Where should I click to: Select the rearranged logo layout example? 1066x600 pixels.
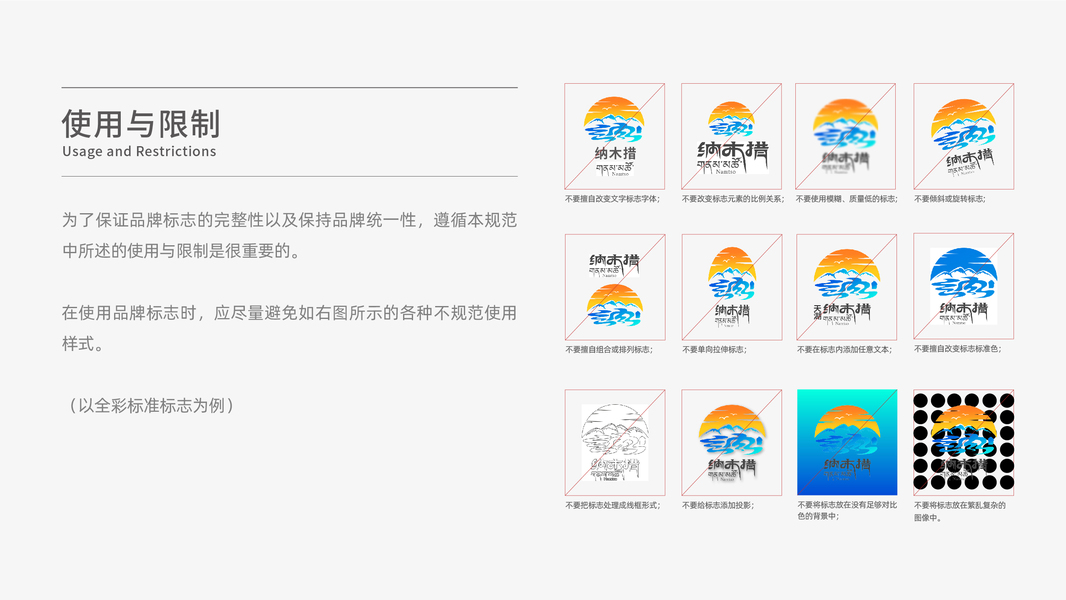[615, 287]
